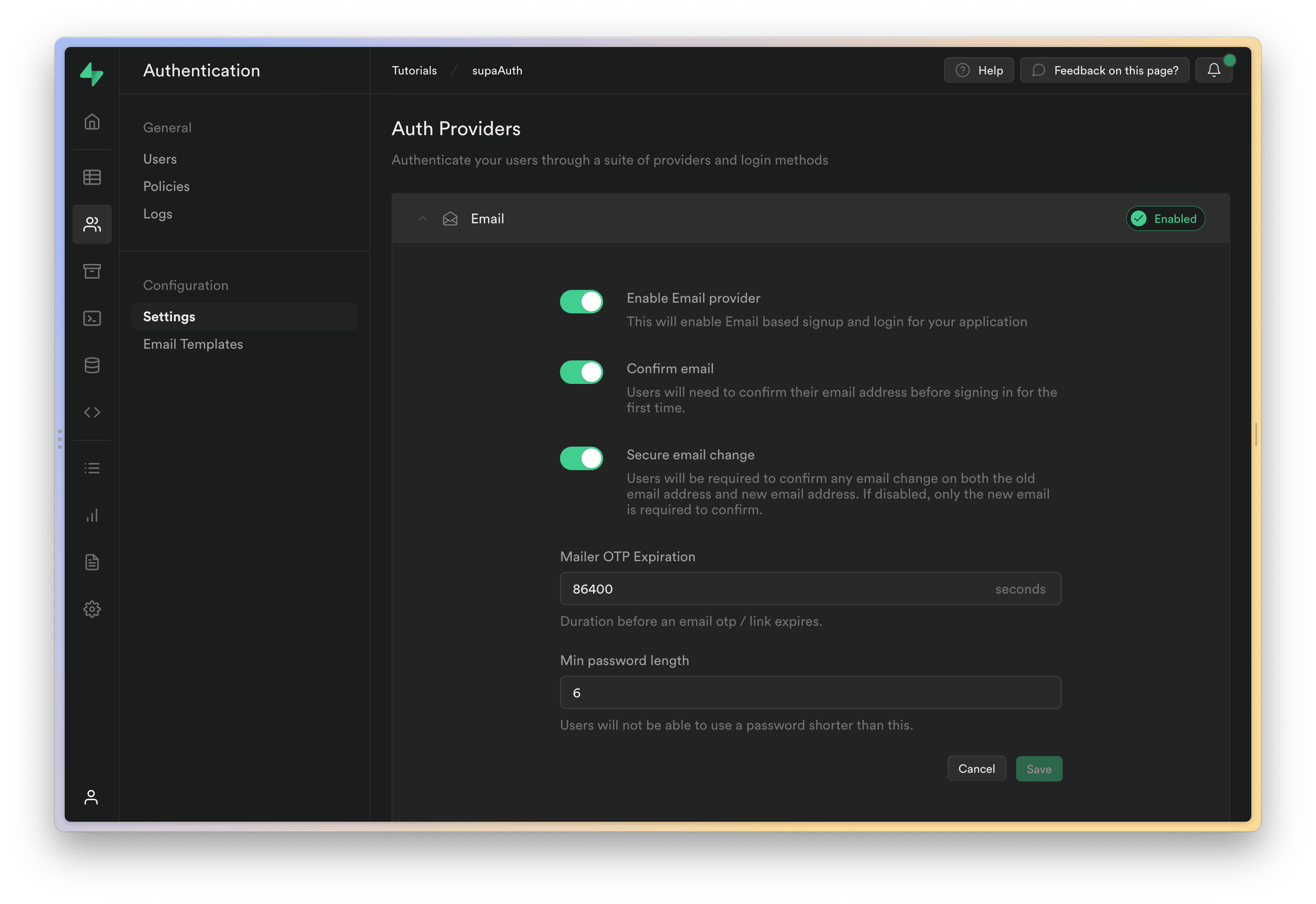Click the supaAuth breadcrumb
Image resolution: width=1316 pixels, height=904 pixels.
tap(497, 70)
